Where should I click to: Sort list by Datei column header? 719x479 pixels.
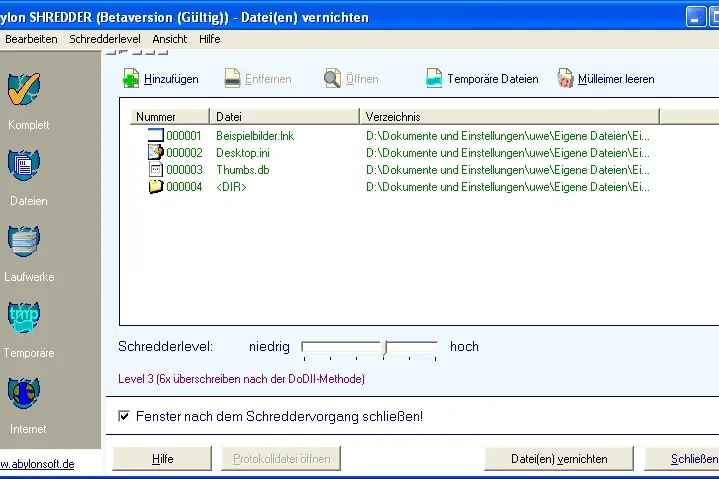click(284, 116)
